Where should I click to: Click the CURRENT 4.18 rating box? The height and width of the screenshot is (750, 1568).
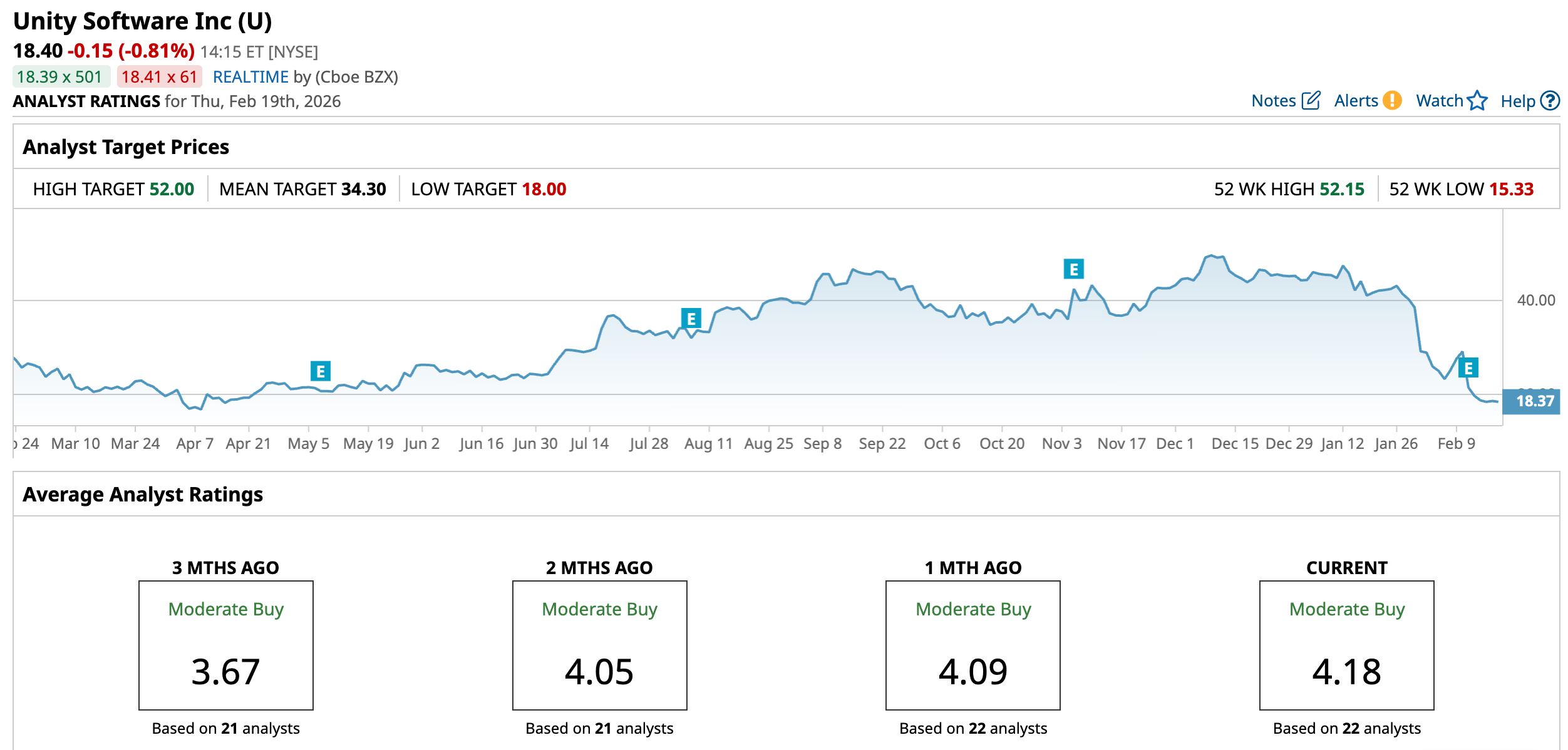tap(1347, 645)
